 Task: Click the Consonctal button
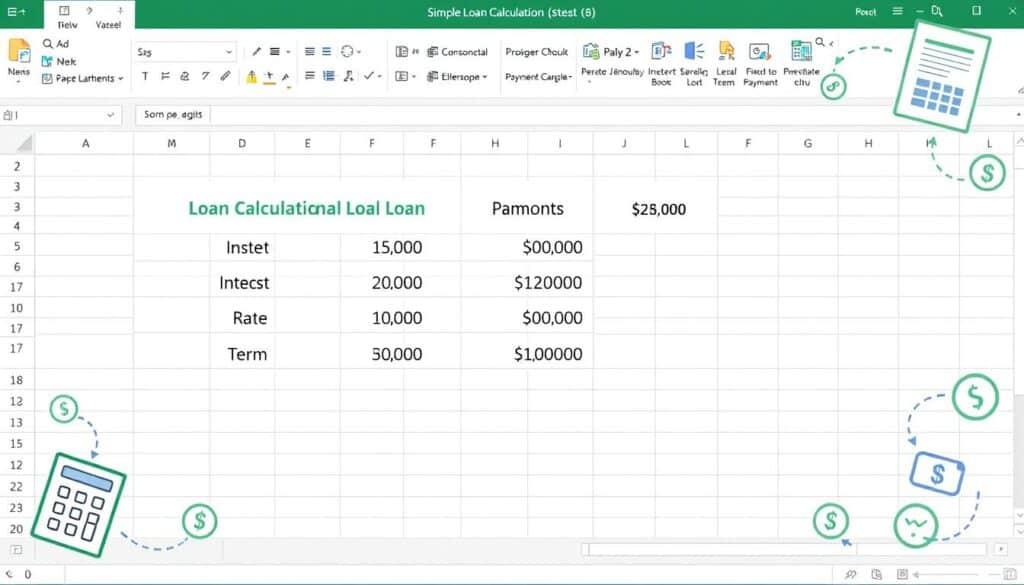tap(457, 52)
